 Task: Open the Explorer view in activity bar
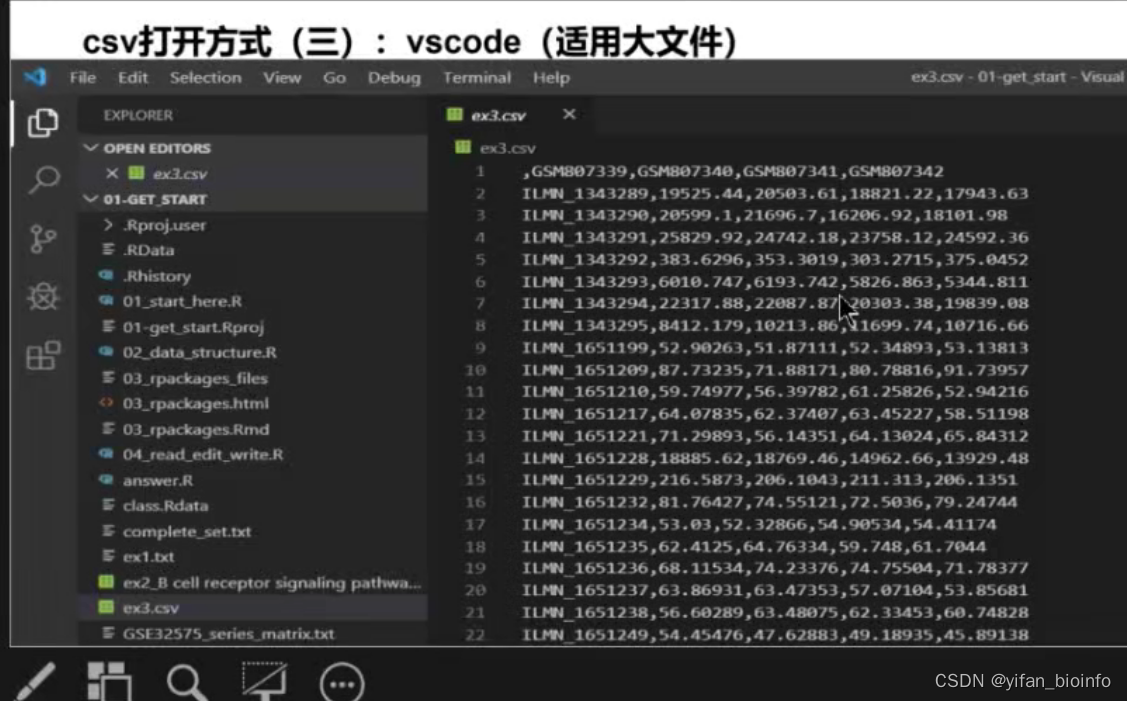point(43,123)
